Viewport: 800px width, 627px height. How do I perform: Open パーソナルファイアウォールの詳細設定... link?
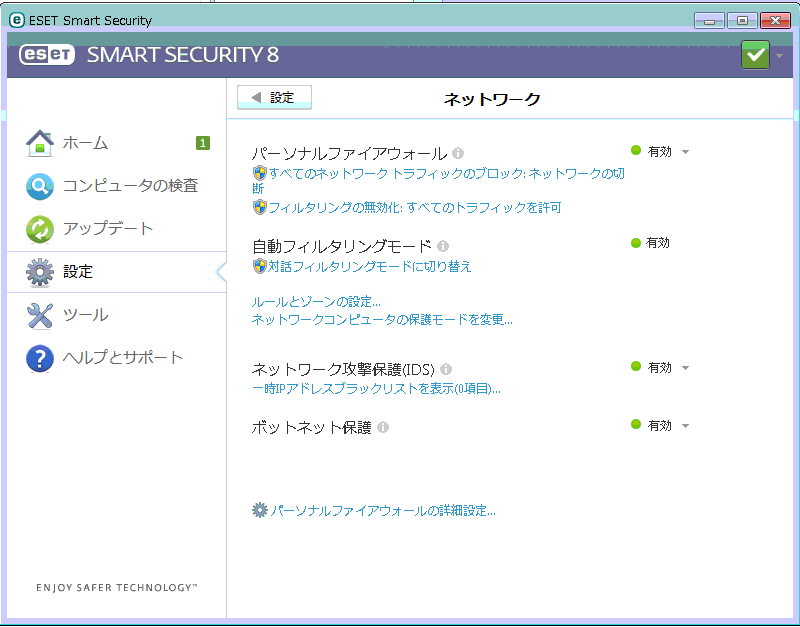click(x=383, y=510)
